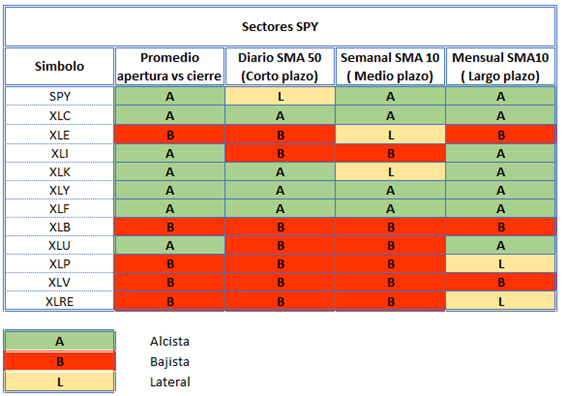
Task: Select the Mensual SMA10 header cell
Action: pos(500,67)
